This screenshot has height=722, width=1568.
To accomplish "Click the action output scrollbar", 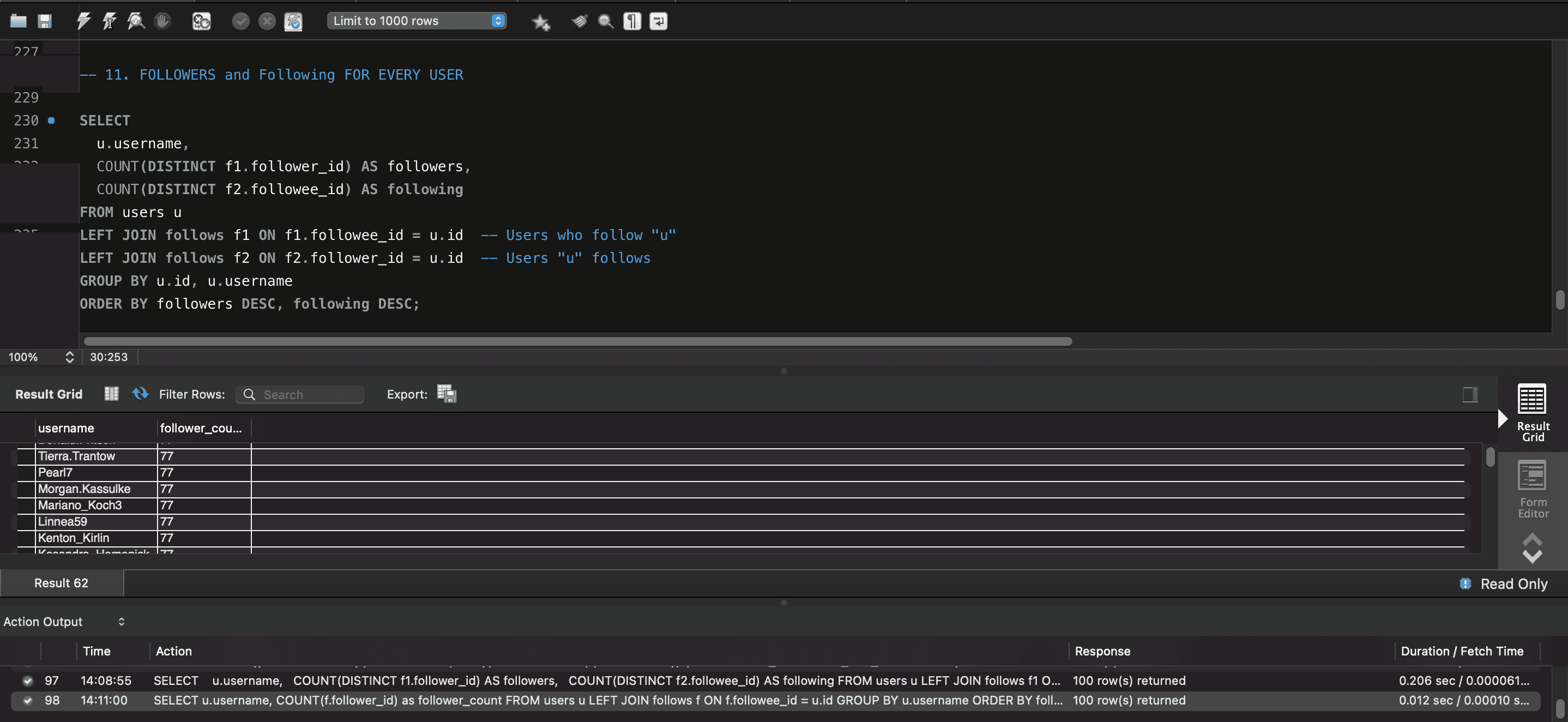I will click(x=1561, y=709).
